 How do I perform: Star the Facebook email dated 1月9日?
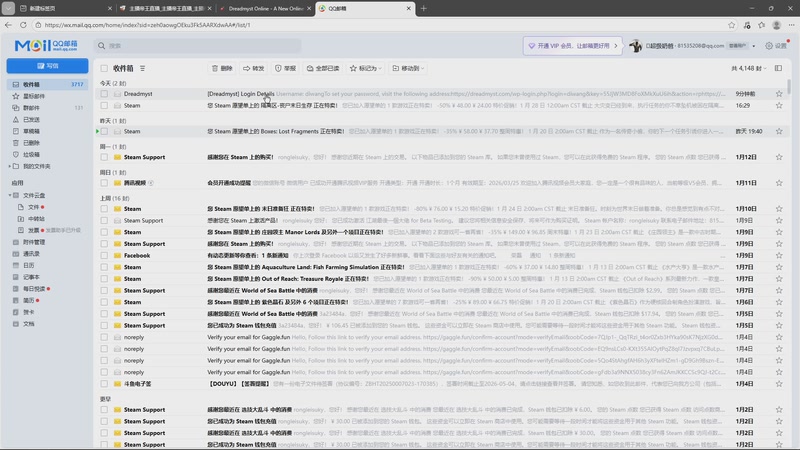click(x=779, y=256)
